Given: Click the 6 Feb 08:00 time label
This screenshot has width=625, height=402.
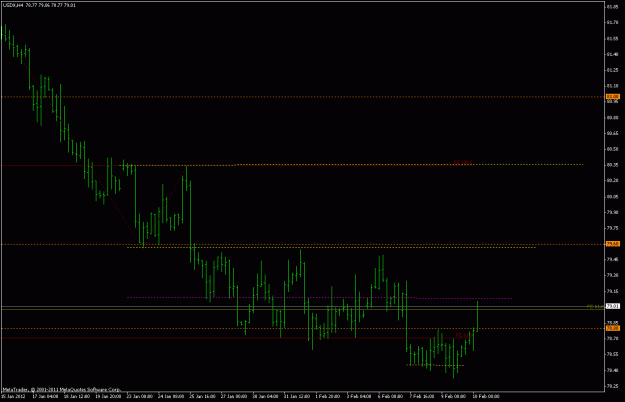Looking at the screenshot, I should (x=391, y=396).
